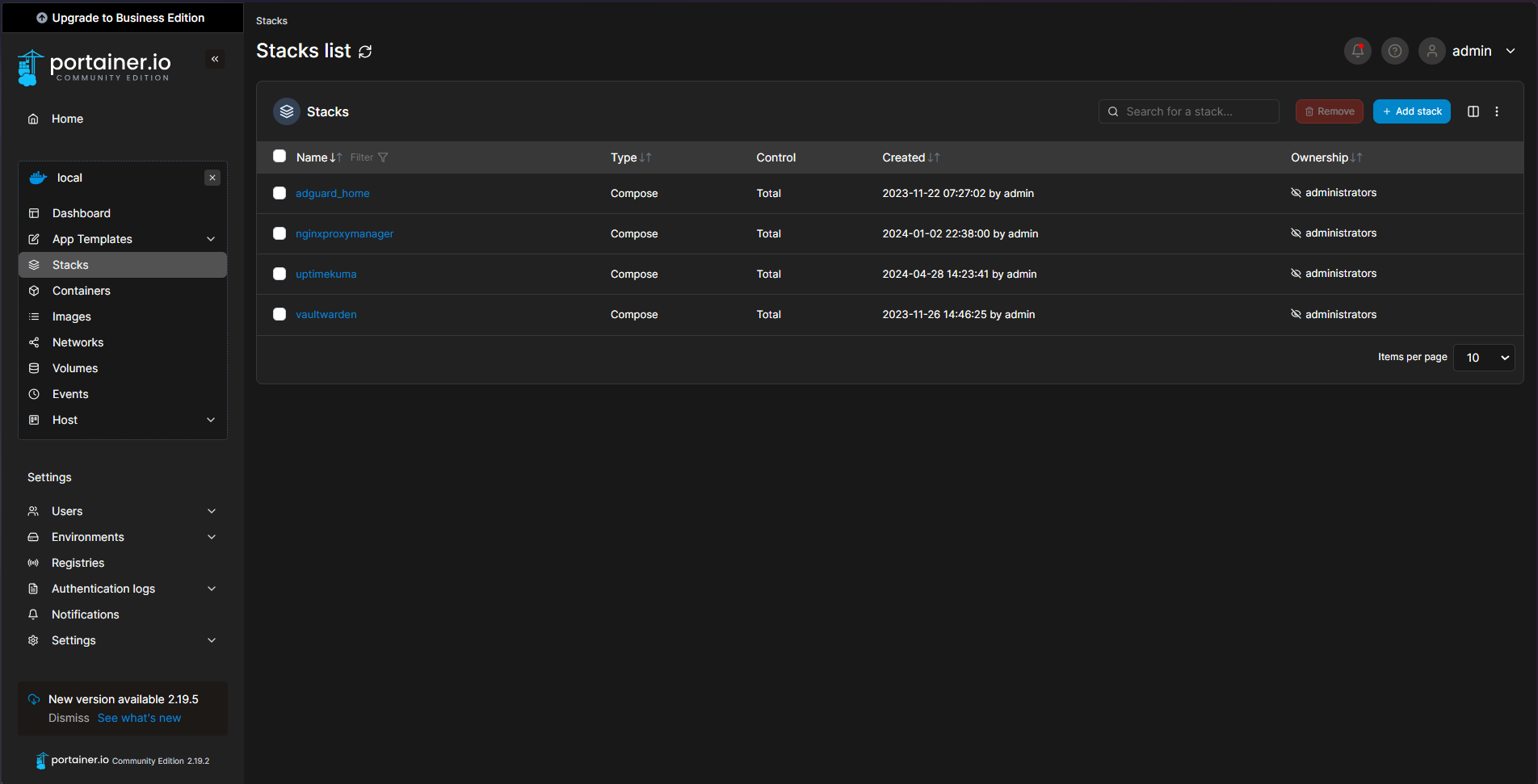Screen dimensions: 1538x784
Task: Click the stack search field
Action: pos(1188,111)
